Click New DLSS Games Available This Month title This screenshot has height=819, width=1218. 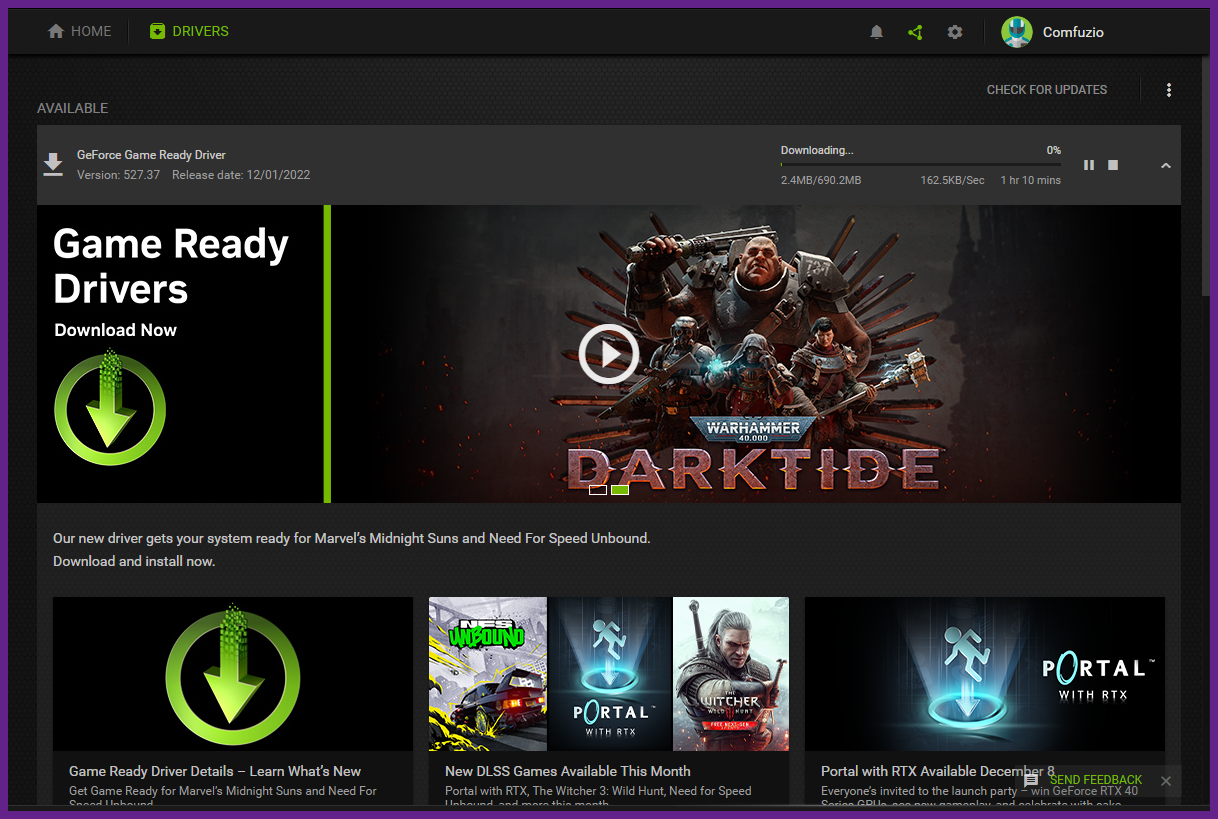pyautogui.click(x=568, y=771)
